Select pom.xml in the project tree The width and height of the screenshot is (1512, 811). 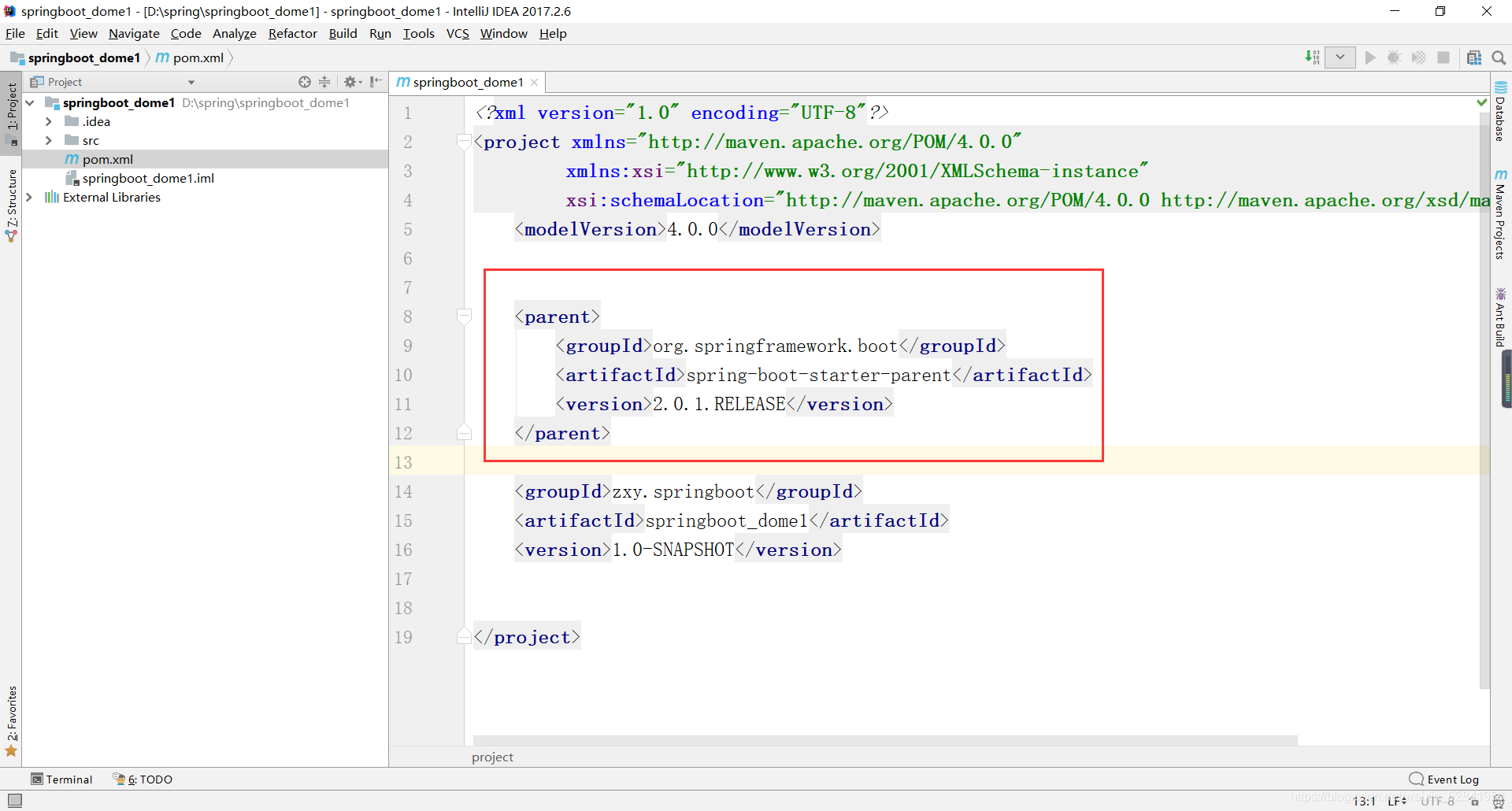pyautogui.click(x=205, y=159)
